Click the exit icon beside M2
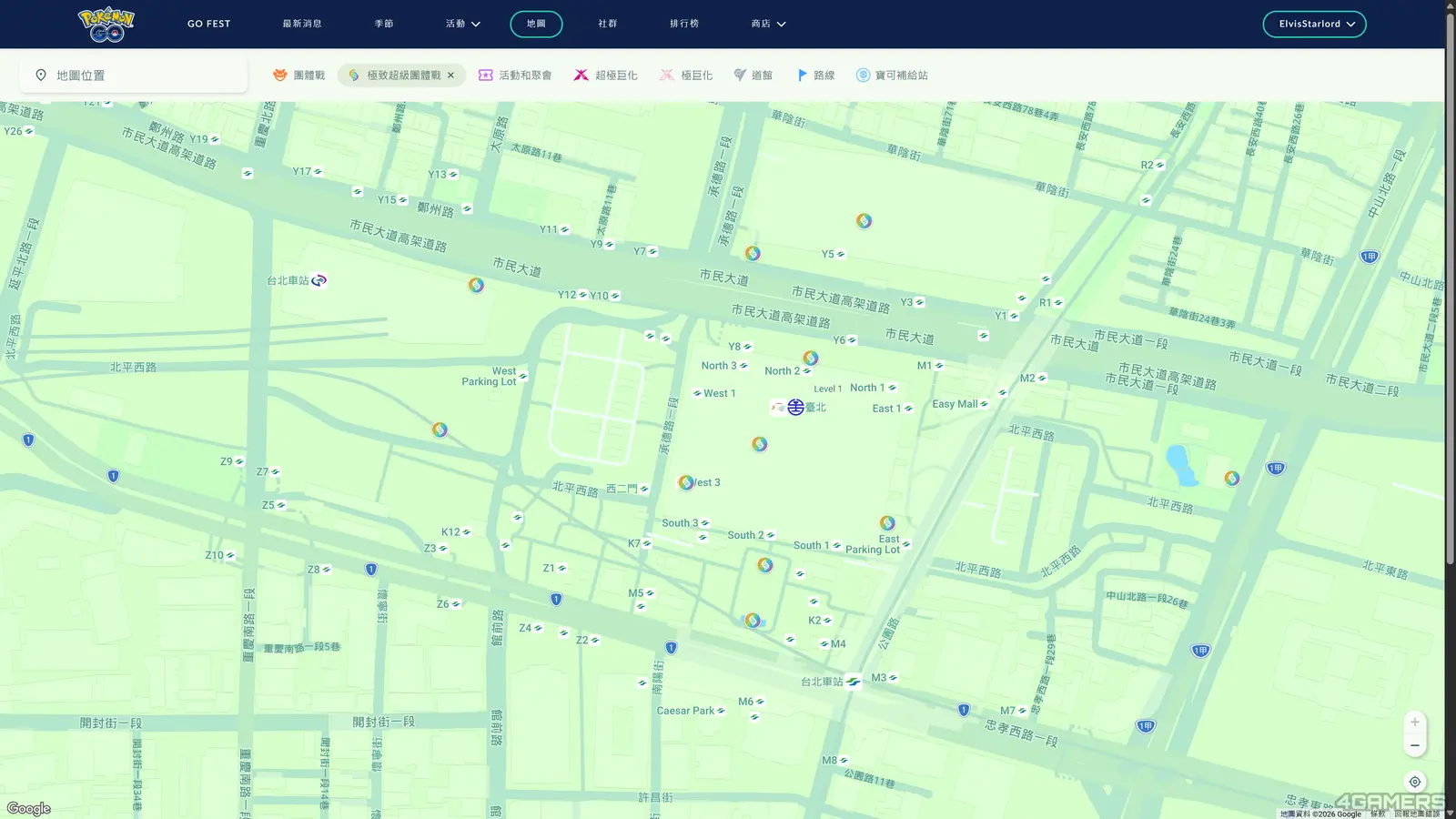The width and height of the screenshot is (1456, 819). pos(1042,379)
